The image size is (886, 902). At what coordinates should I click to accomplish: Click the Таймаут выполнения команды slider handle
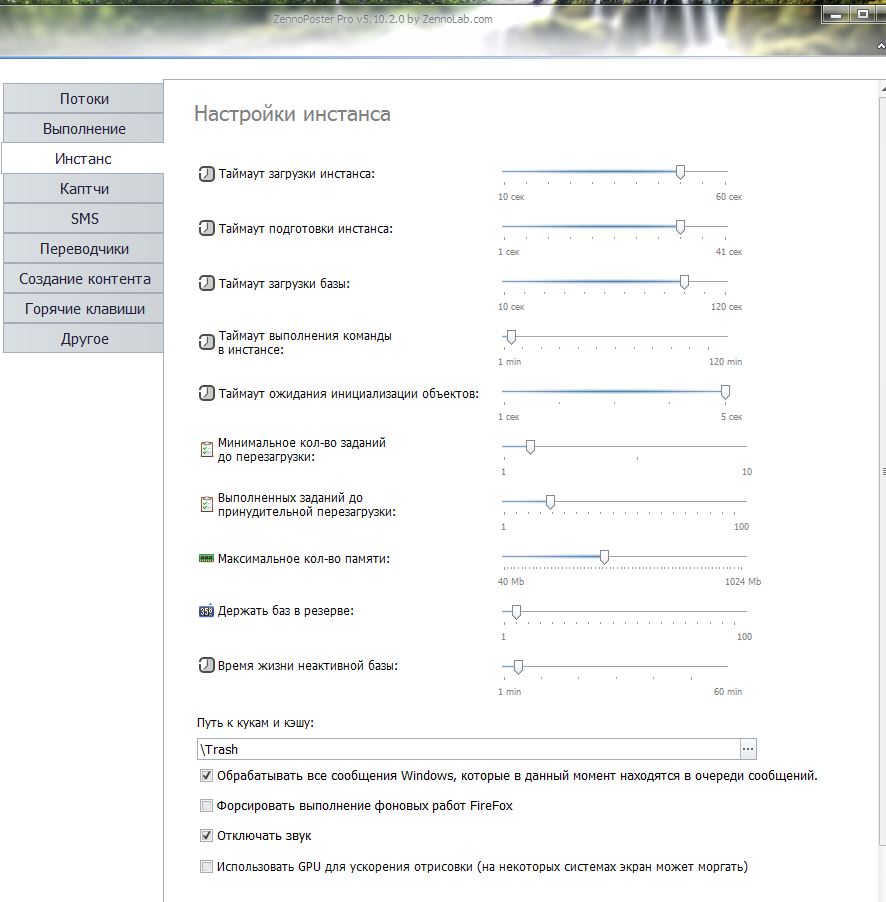(x=511, y=337)
